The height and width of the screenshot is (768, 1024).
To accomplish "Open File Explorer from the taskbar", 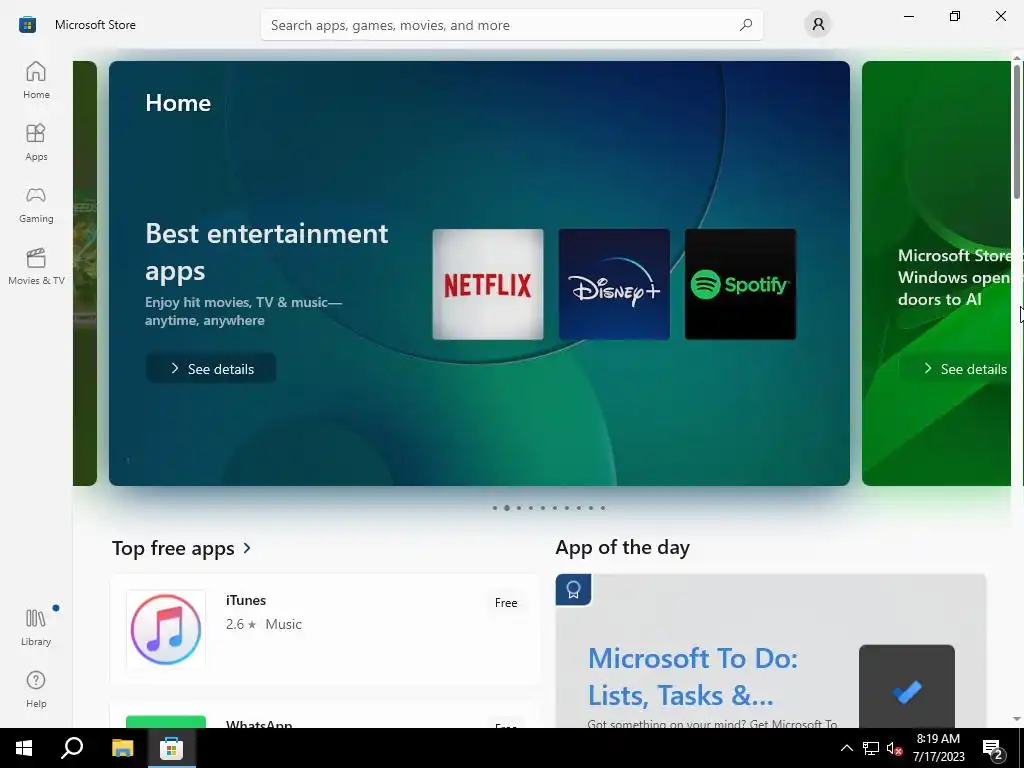I will click(122, 748).
